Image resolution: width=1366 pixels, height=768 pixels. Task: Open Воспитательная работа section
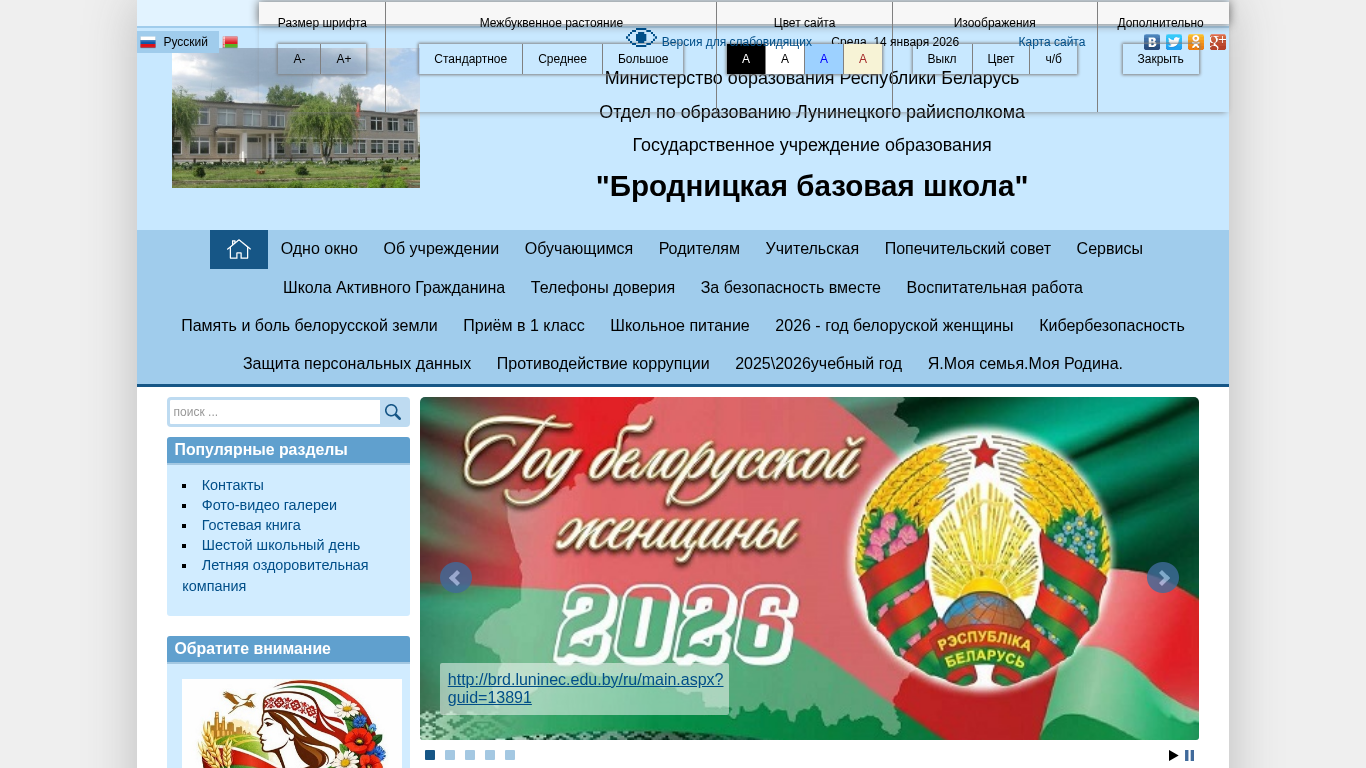995,288
